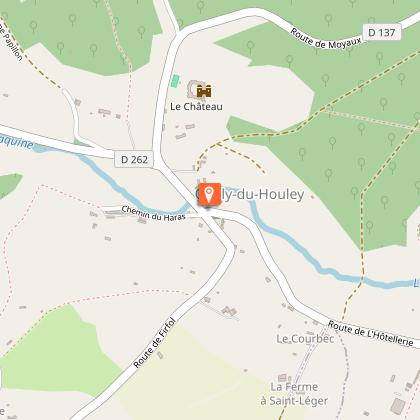Click the Papillon road label

[11, 44]
